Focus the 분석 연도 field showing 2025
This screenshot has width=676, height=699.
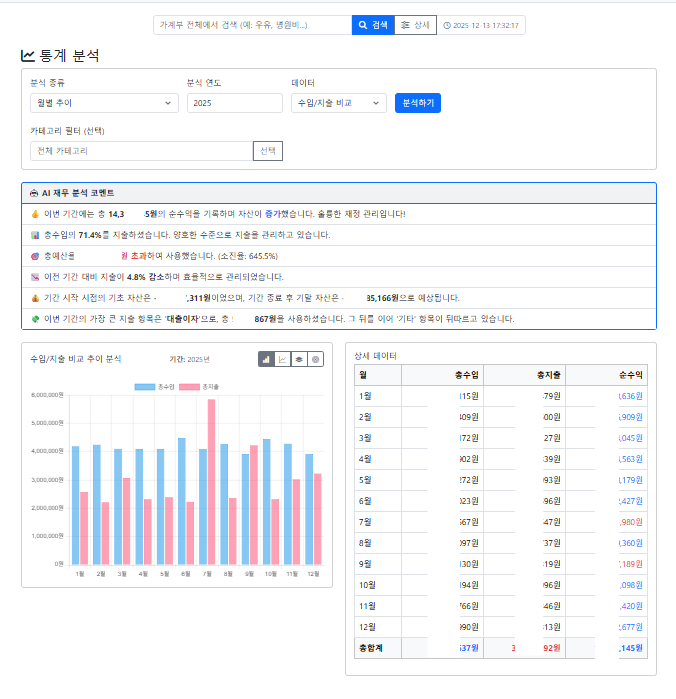tap(235, 103)
